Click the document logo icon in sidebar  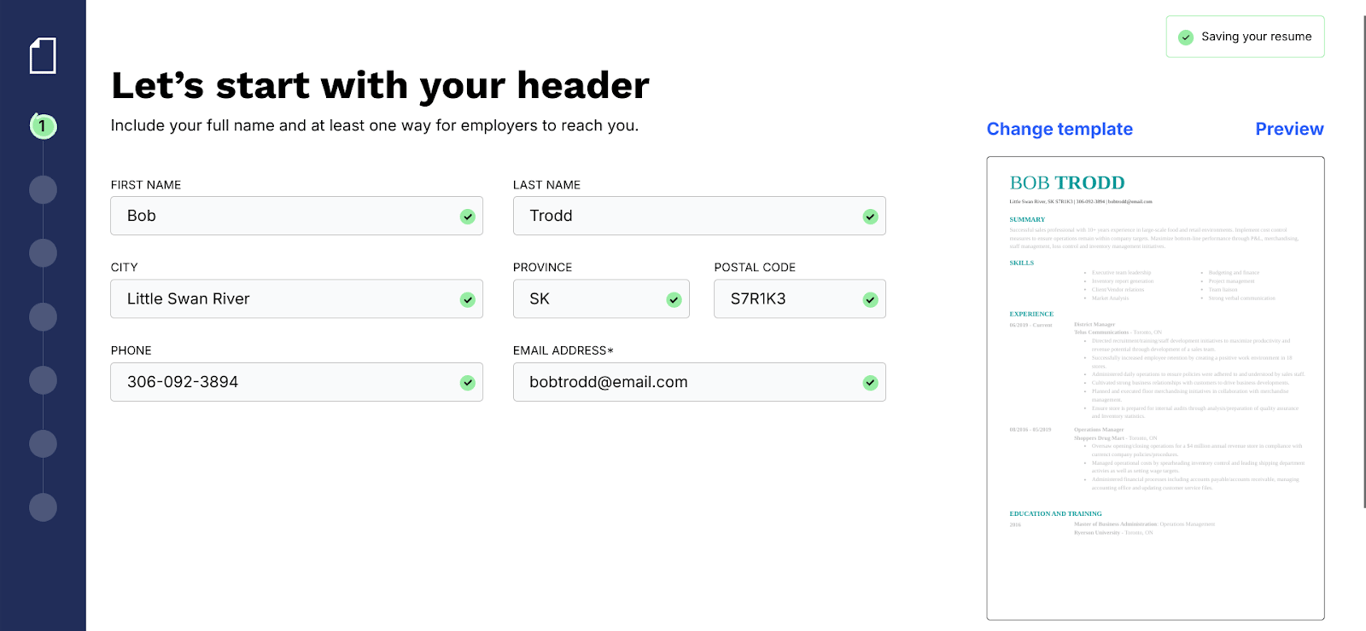[x=43, y=56]
